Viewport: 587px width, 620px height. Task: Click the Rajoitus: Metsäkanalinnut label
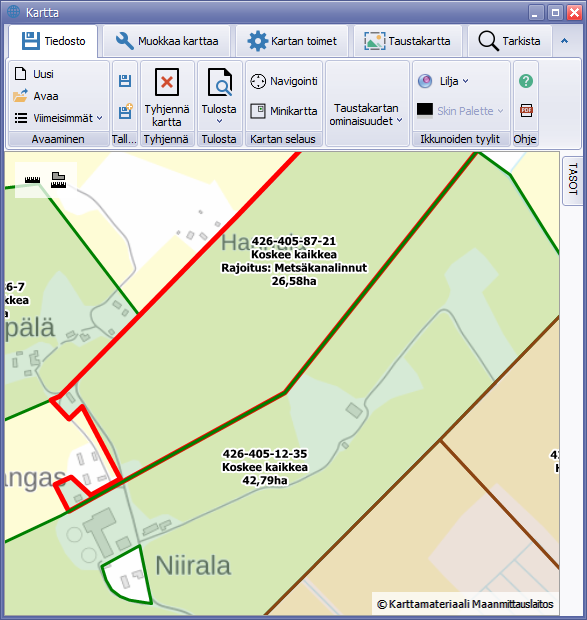click(x=294, y=268)
